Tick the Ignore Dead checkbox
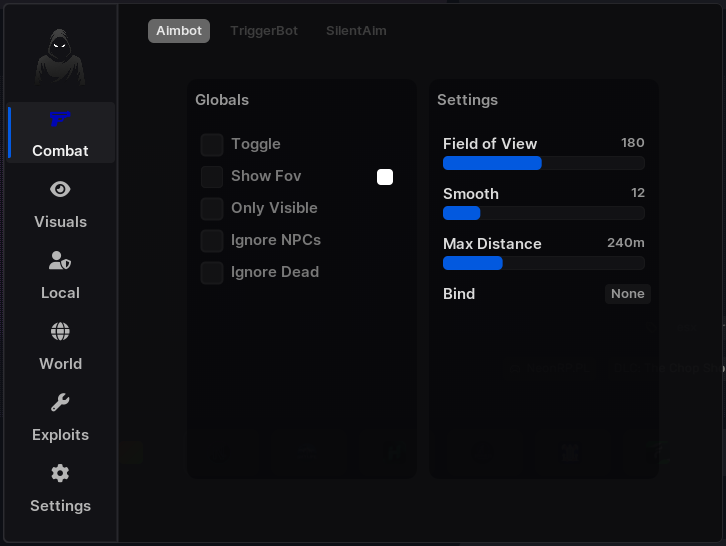 point(212,272)
